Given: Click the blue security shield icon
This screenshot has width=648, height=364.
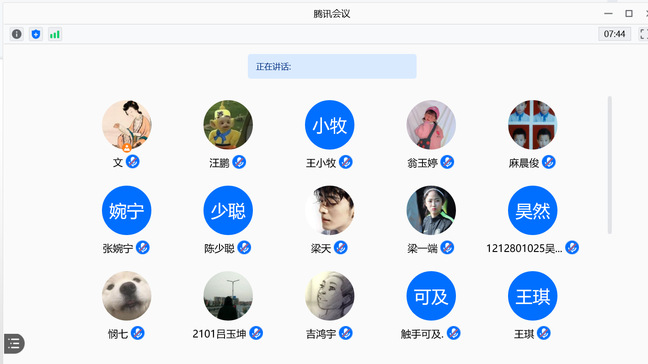Looking at the screenshot, I should 36,34.
